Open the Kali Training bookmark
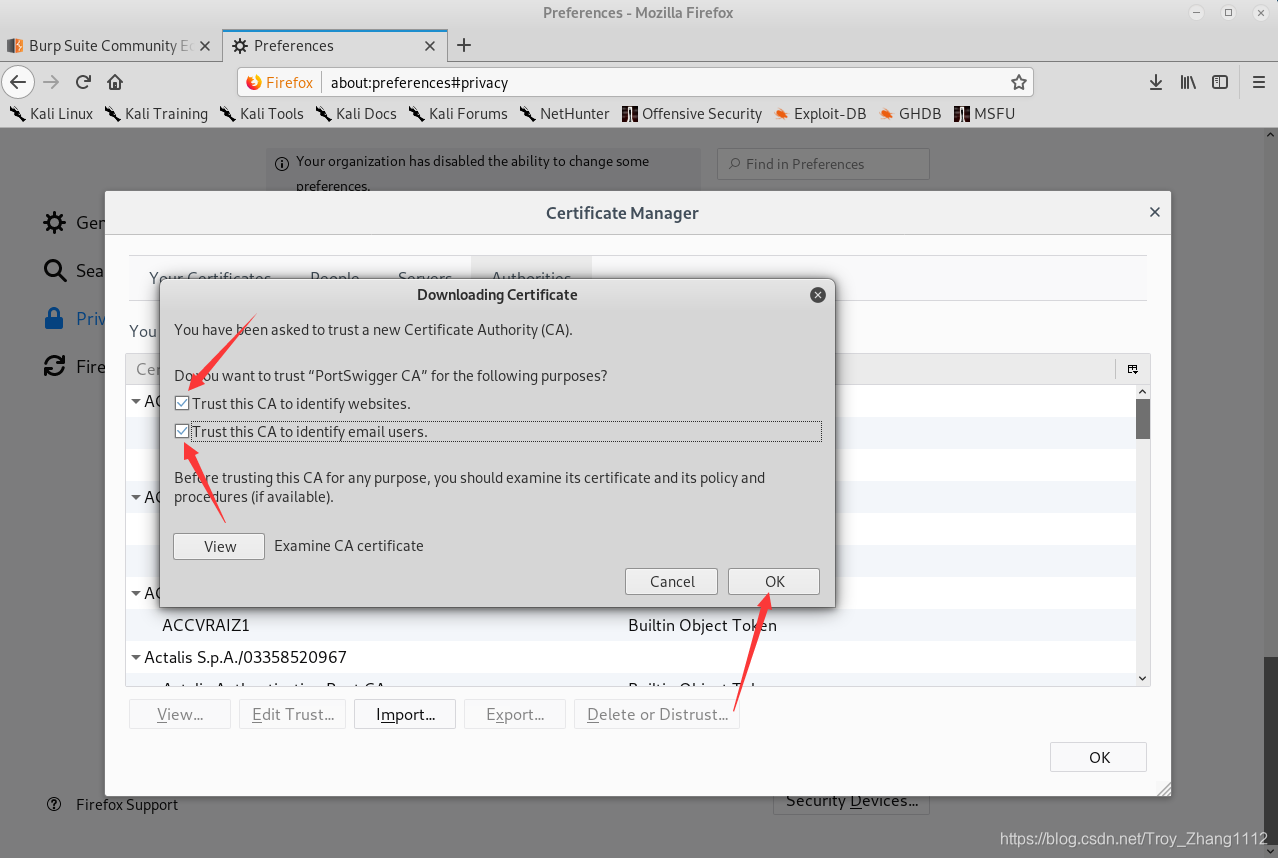Image resolution: width=1278 pixels, height=858 pixels. 156,114
